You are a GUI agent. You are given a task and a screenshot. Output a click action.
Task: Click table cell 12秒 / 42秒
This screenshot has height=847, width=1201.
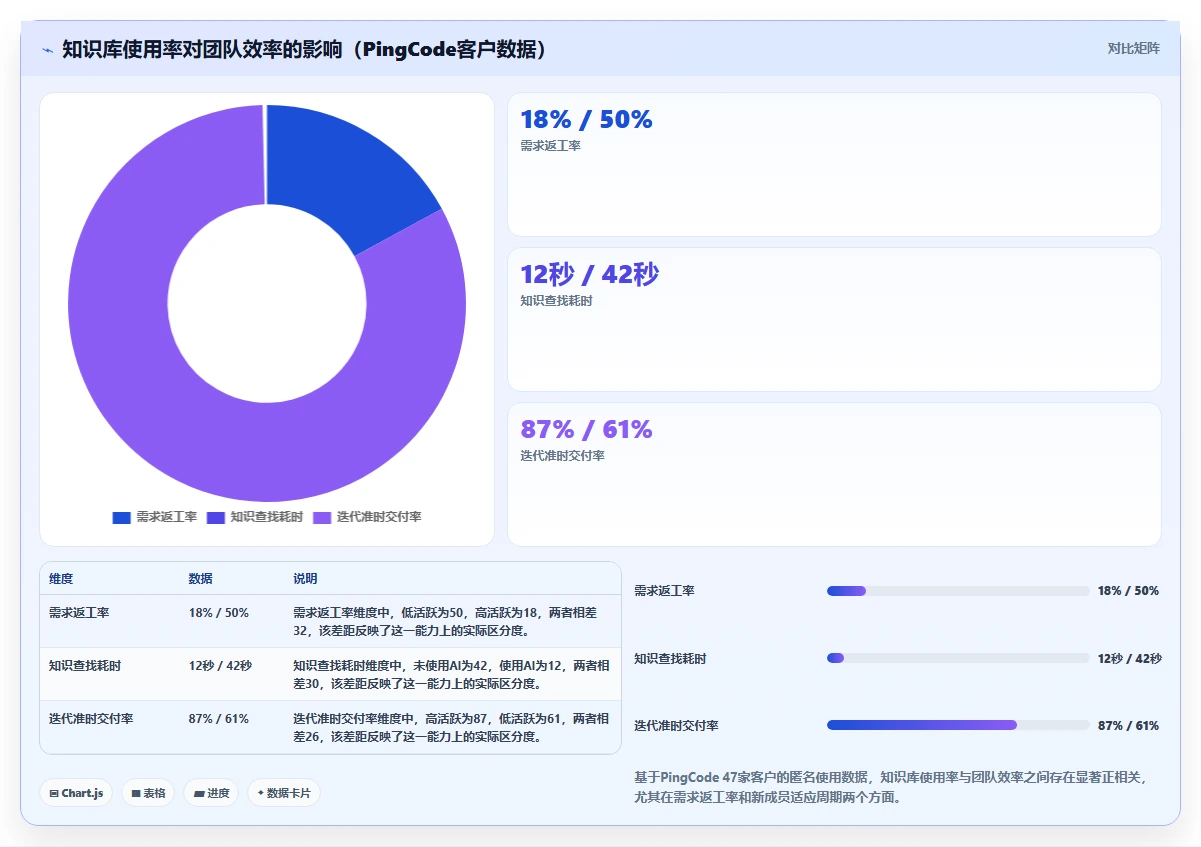(220, 665)
